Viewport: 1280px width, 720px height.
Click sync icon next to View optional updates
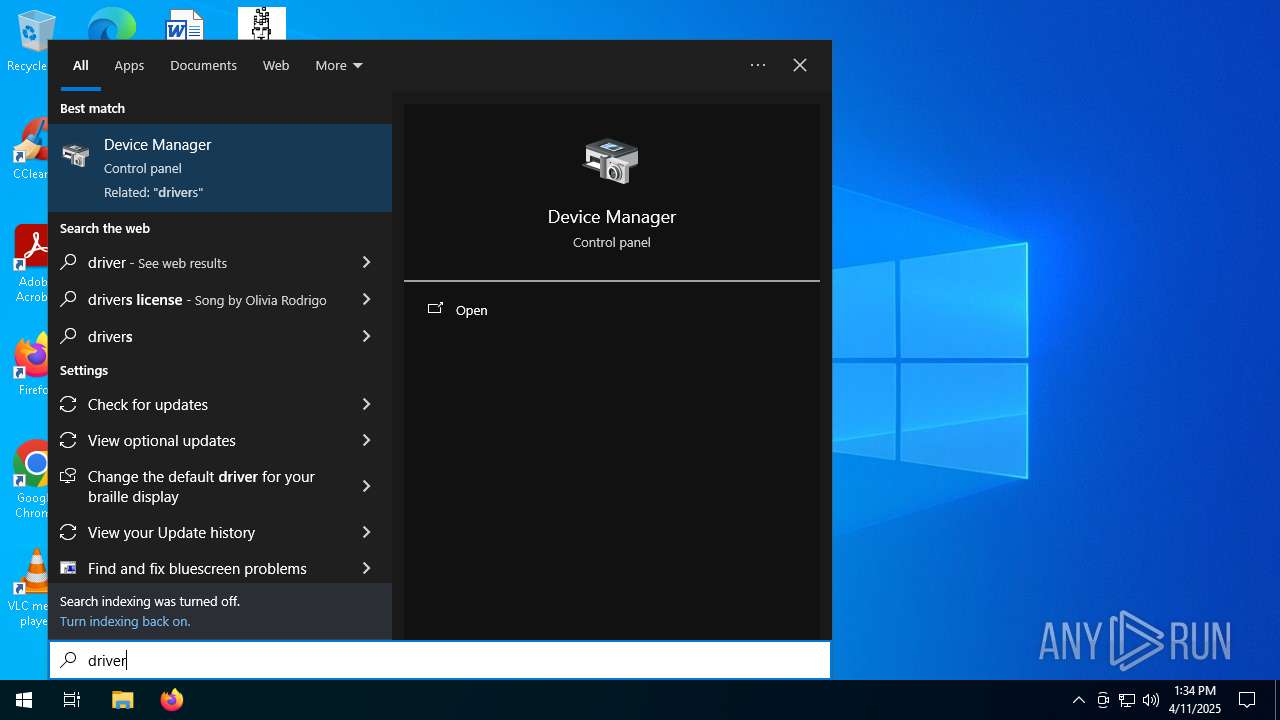68,440
